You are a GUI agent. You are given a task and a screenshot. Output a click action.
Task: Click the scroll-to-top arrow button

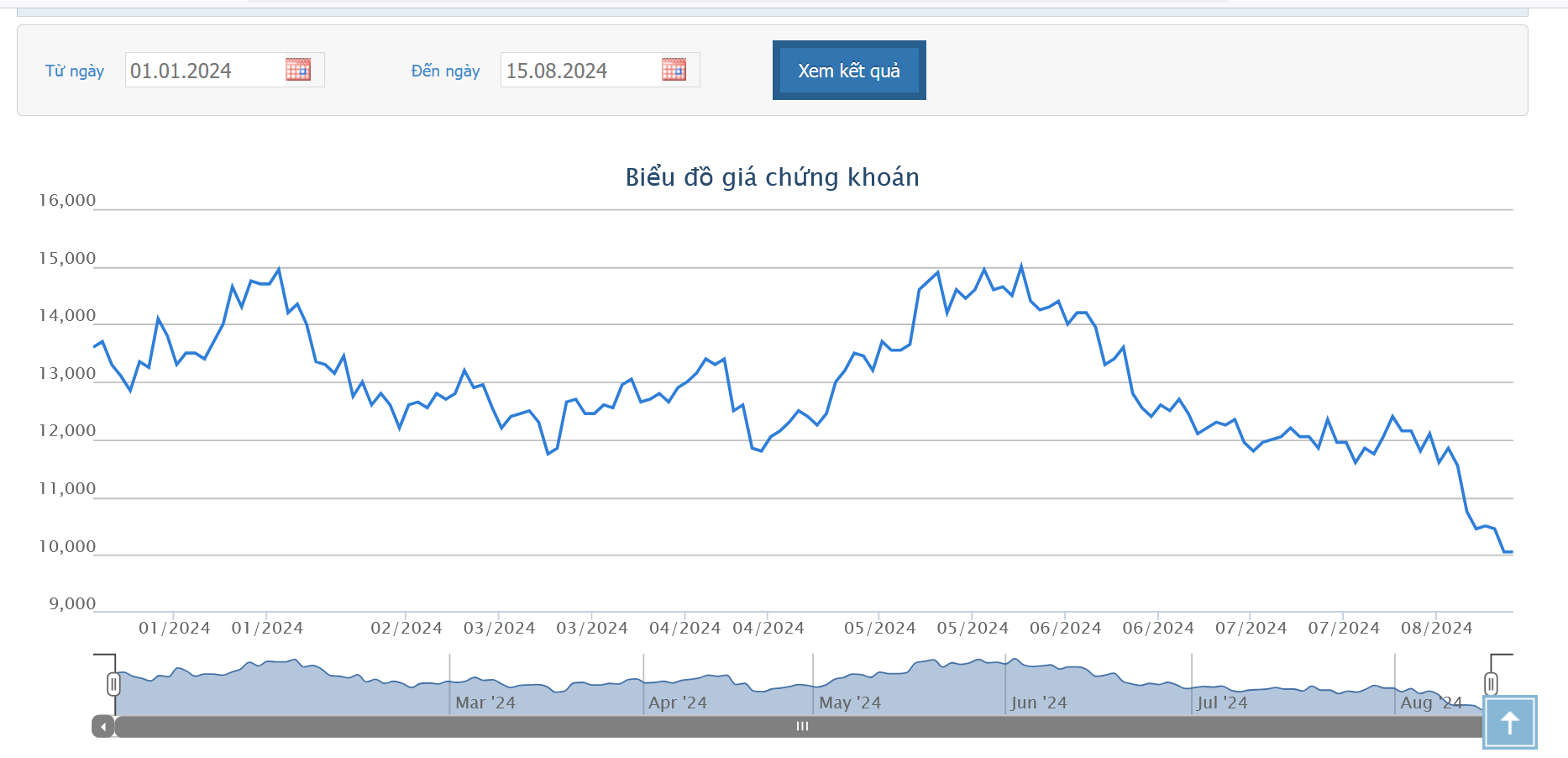point(1509,722)
